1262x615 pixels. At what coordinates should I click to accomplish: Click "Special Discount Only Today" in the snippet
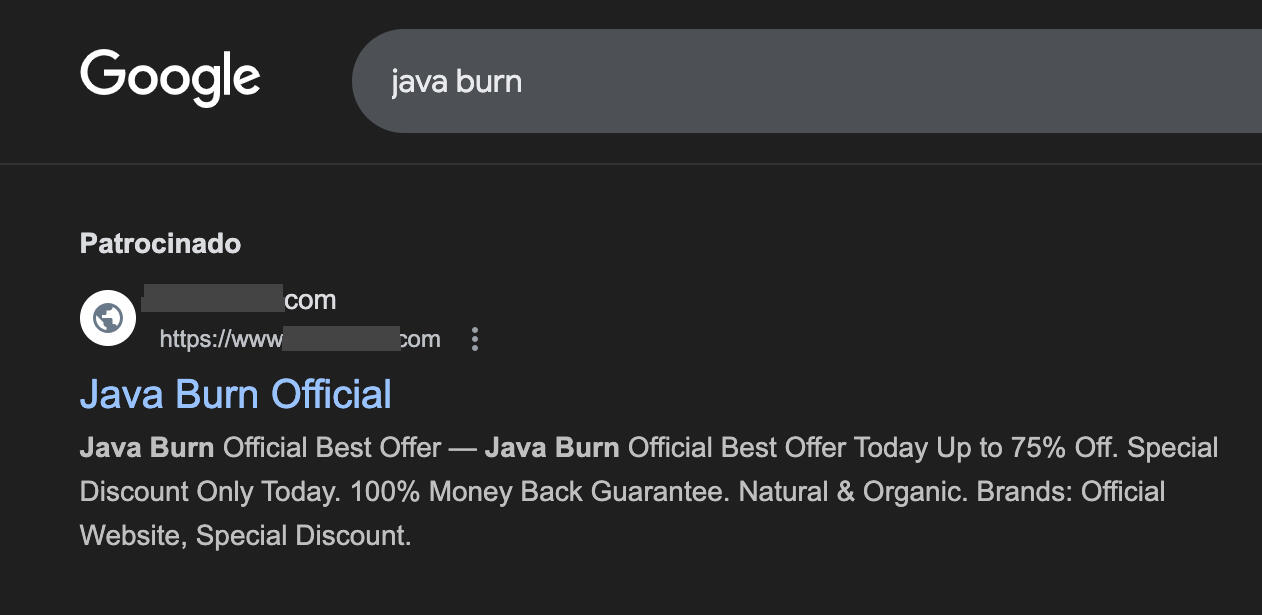tap(1172, 447)
